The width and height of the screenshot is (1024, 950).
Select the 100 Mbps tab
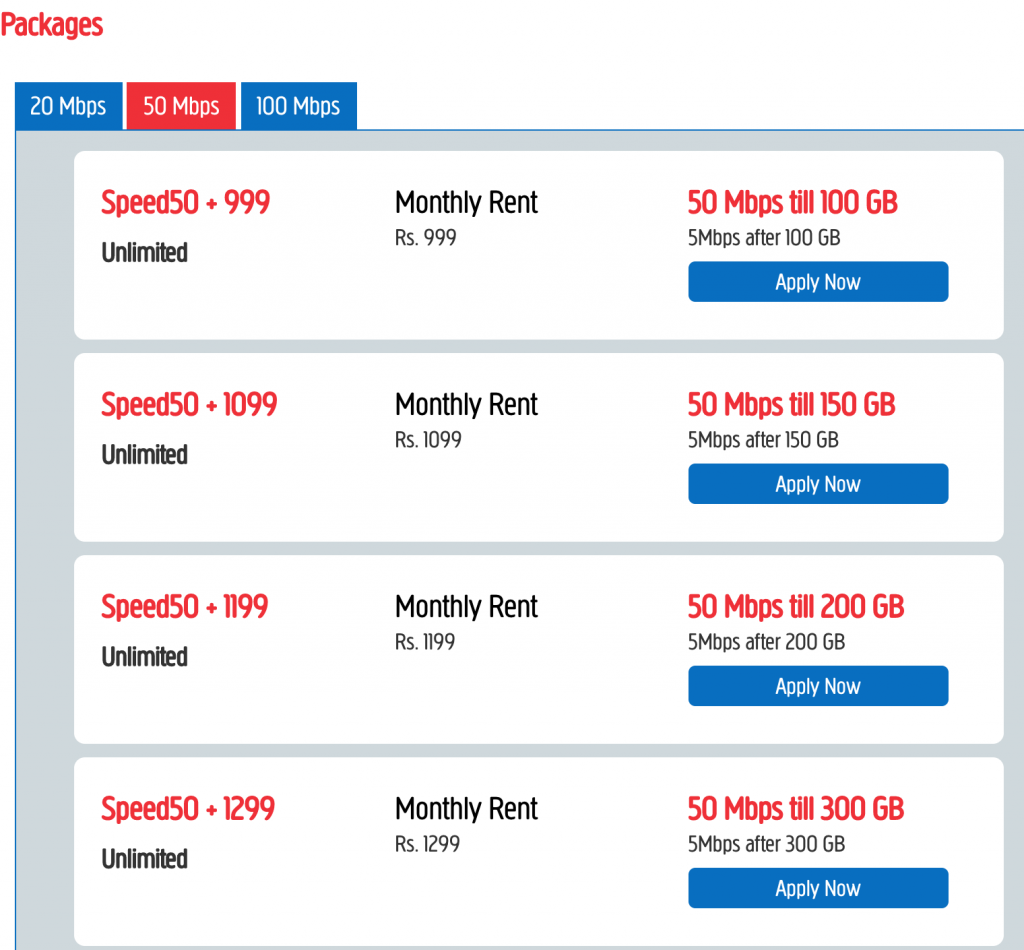point(298,105)
